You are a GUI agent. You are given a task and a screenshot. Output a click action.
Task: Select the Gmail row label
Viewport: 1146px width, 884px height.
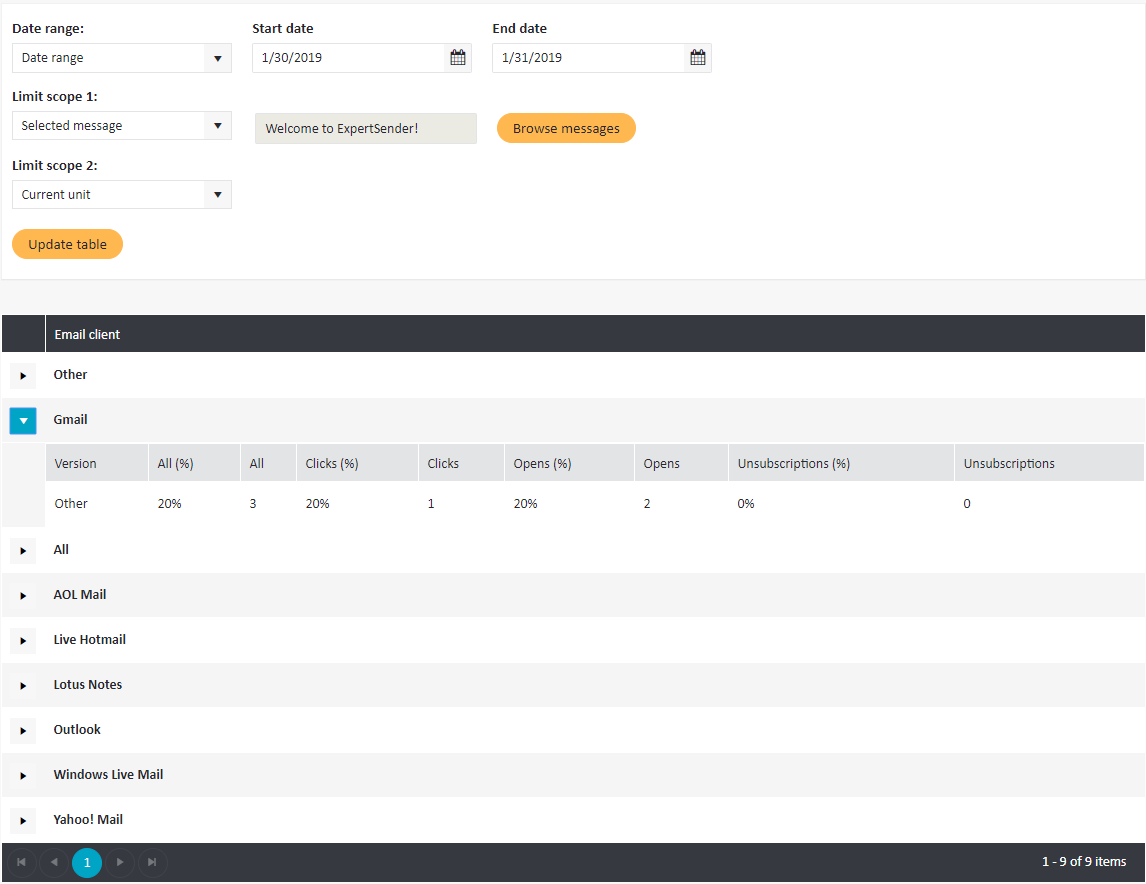[x=70, y=419]
